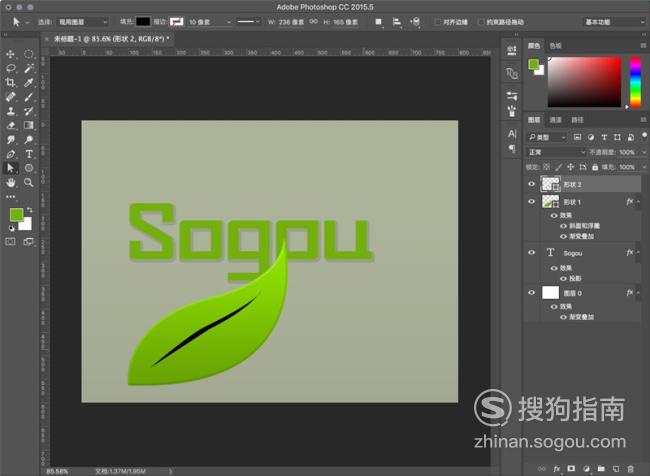
Task: Hide the Sogou text layer
Action: [x=531, y=253]
